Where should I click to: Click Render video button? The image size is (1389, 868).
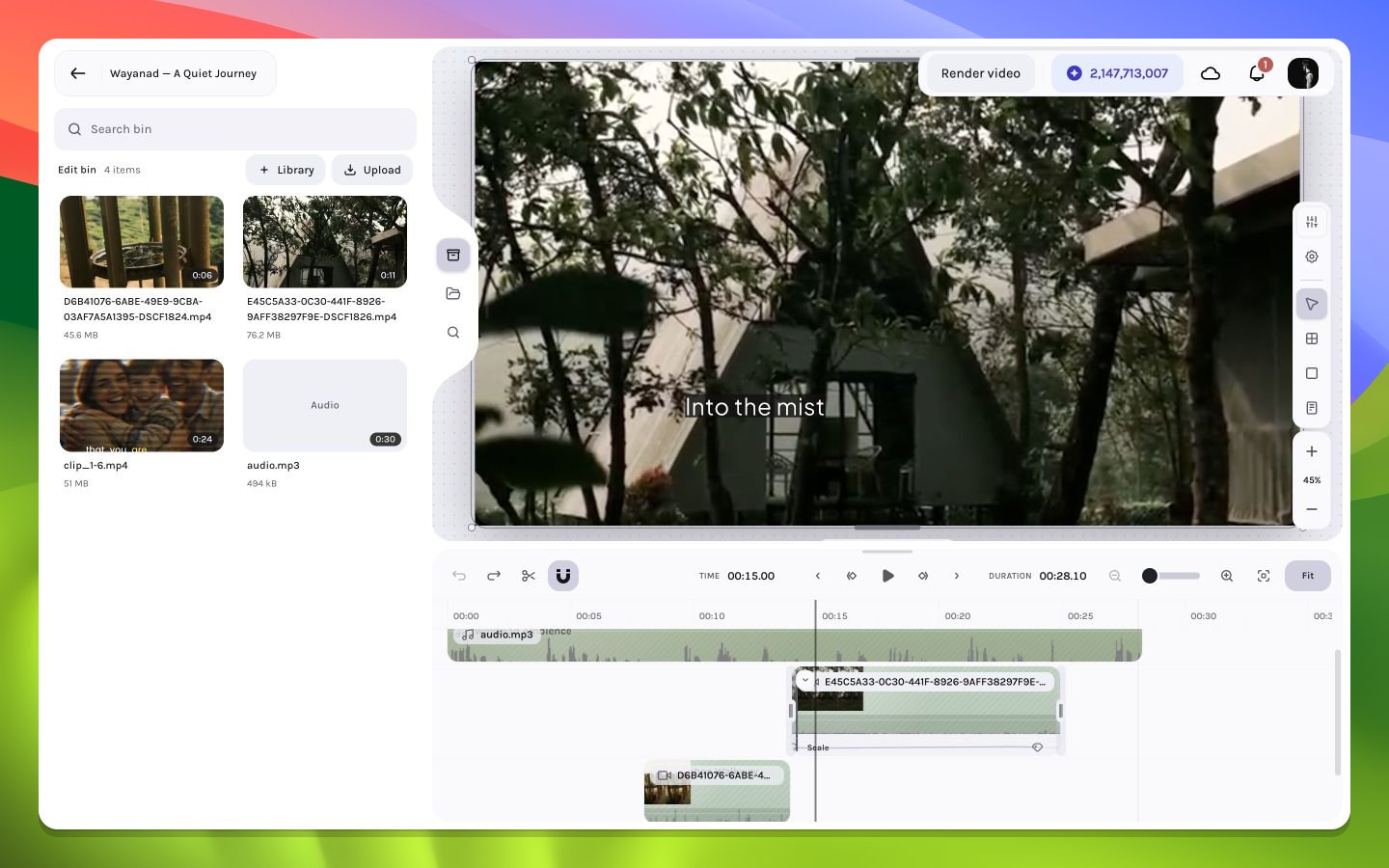pos(980,73)
